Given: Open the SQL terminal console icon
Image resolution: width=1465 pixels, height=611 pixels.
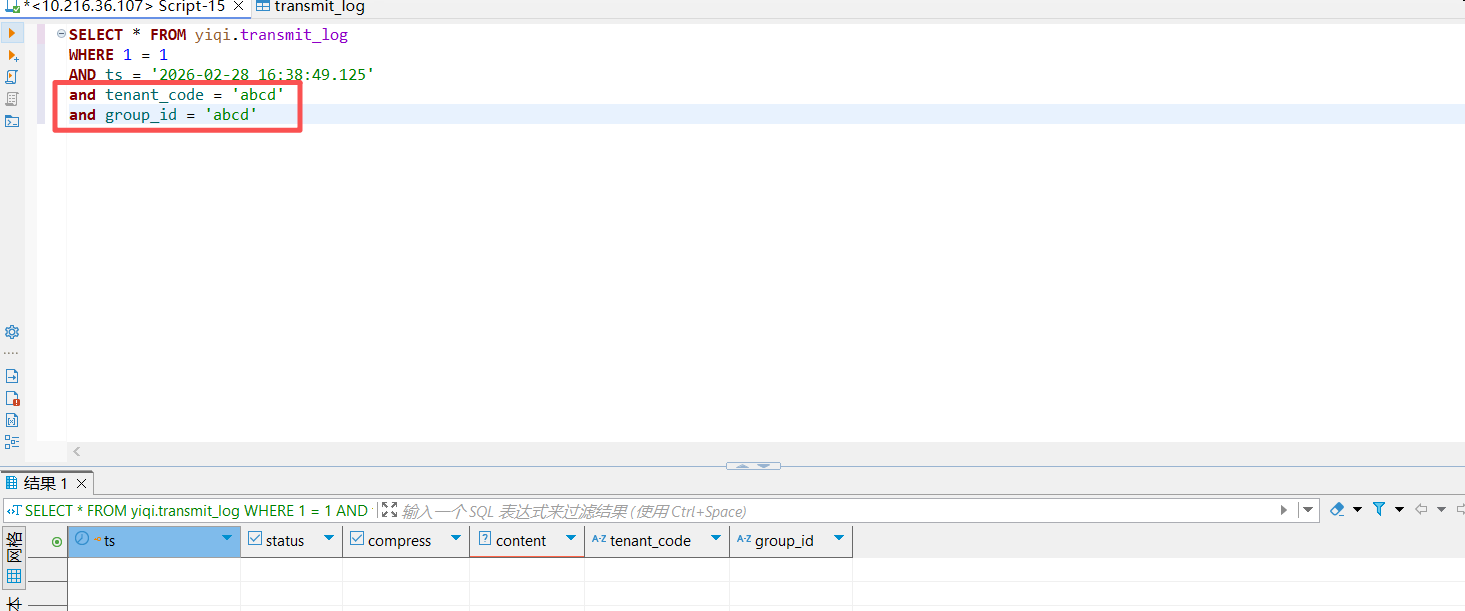Looking at the screenshot, I should (x=12, y=121).
